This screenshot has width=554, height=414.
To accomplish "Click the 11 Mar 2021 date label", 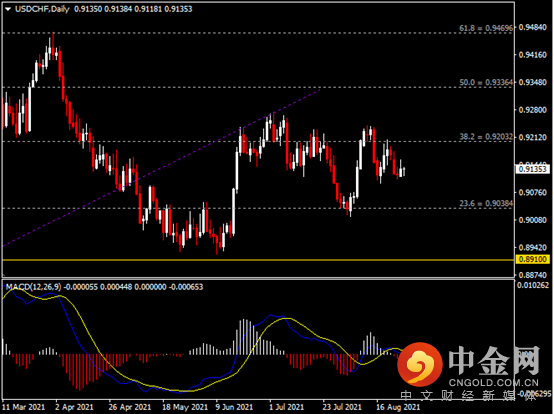I will 24,407.
